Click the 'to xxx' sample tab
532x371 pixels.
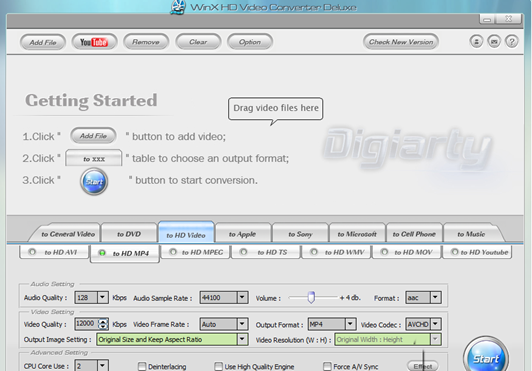click(x=94, y=158)
